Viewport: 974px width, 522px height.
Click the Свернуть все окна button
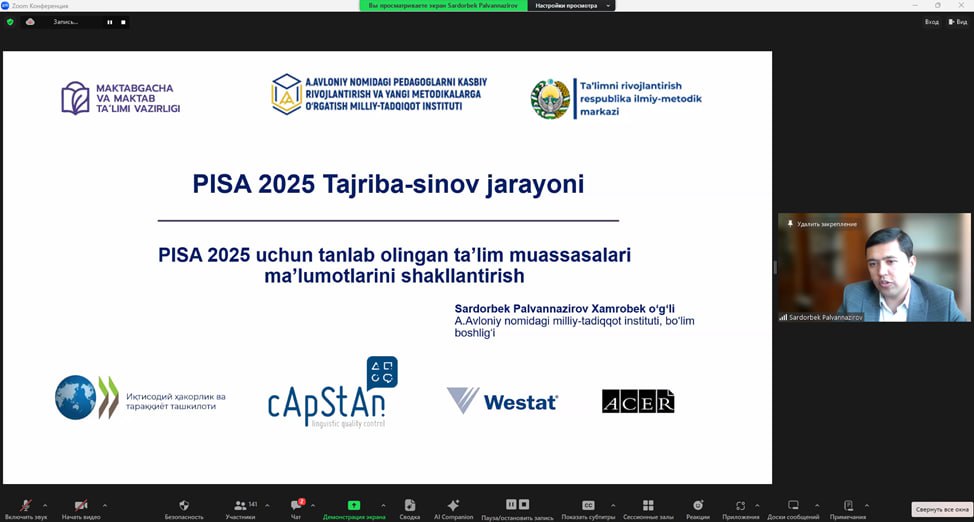coord(941,509)
